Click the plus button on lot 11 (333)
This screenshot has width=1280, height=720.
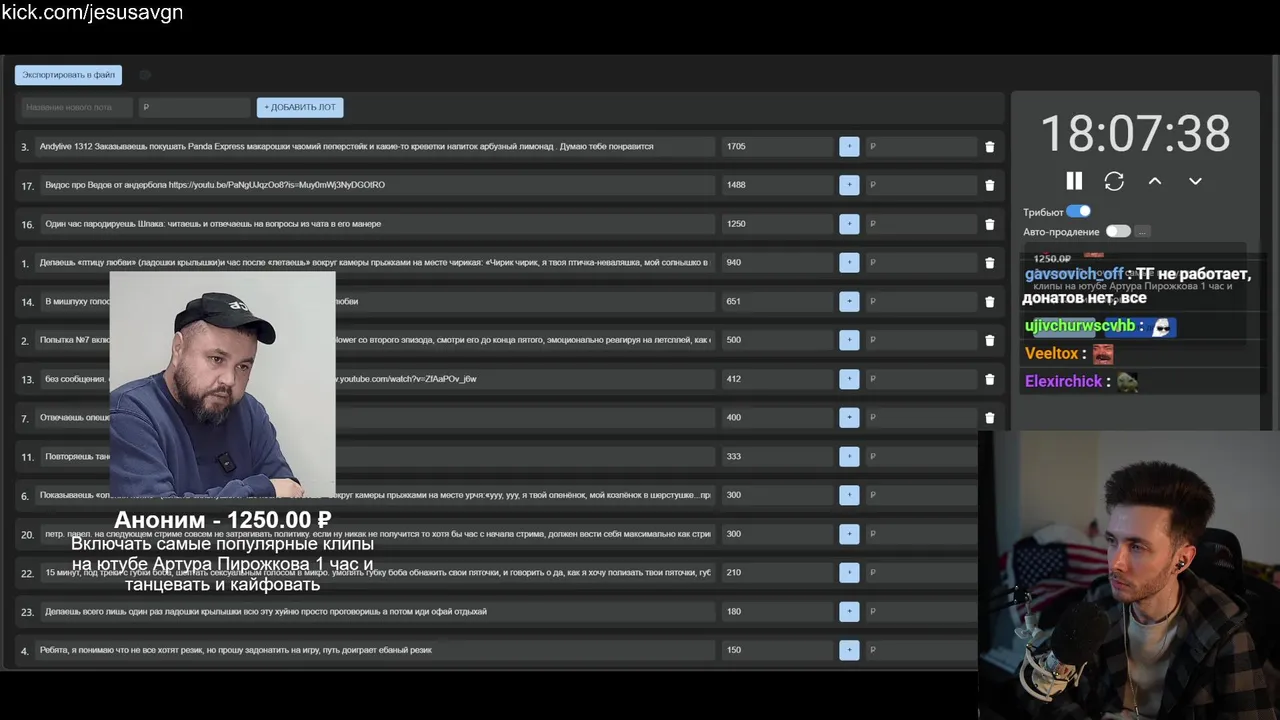[849, 456]
